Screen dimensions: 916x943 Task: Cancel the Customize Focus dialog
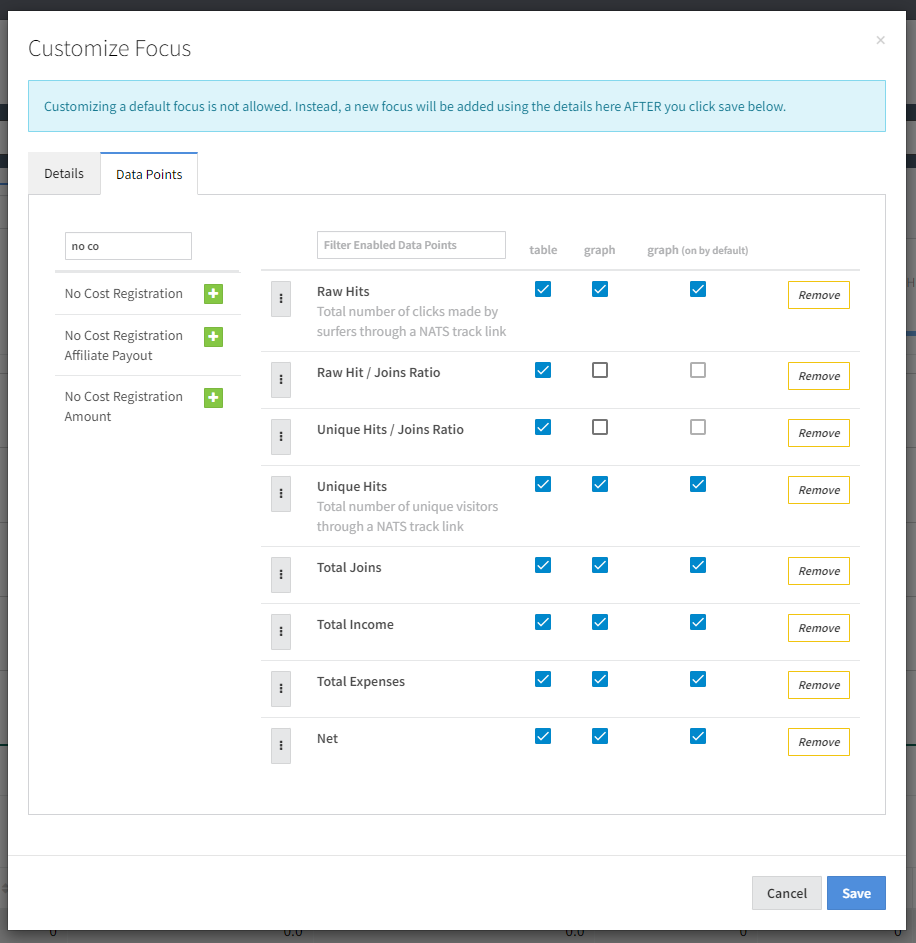click(786, 893)
